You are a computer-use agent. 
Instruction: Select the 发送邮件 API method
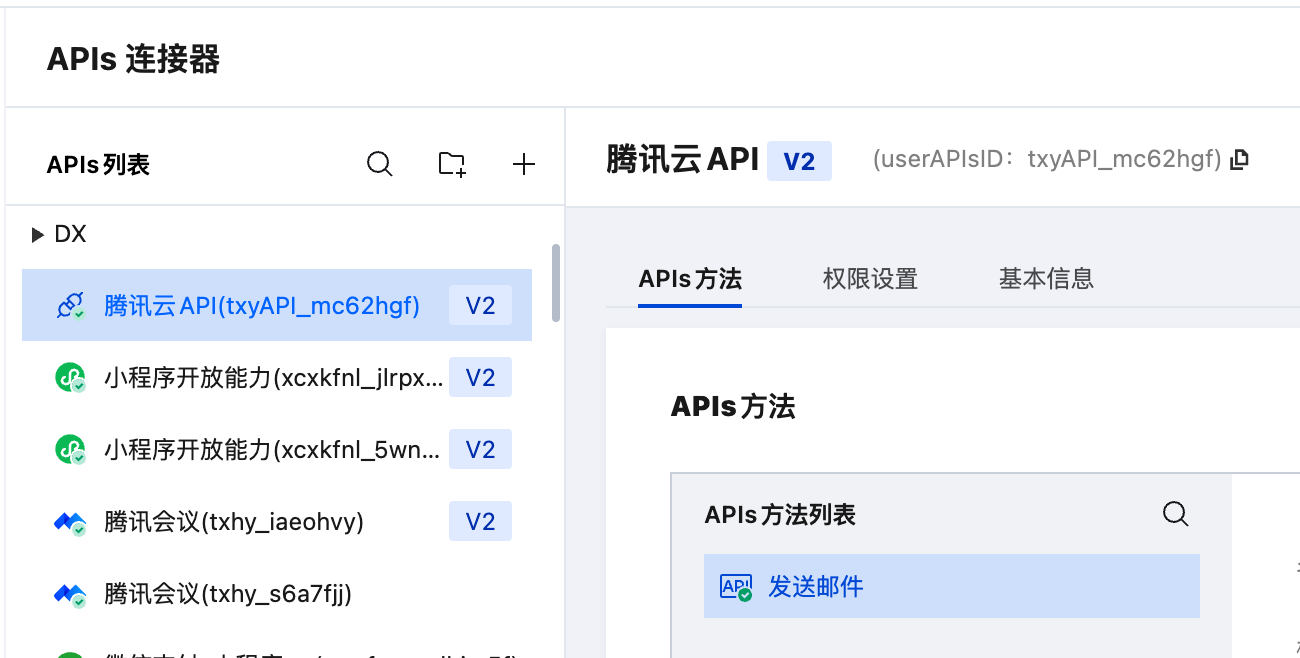pyautogui.click(x=815, y=586)
